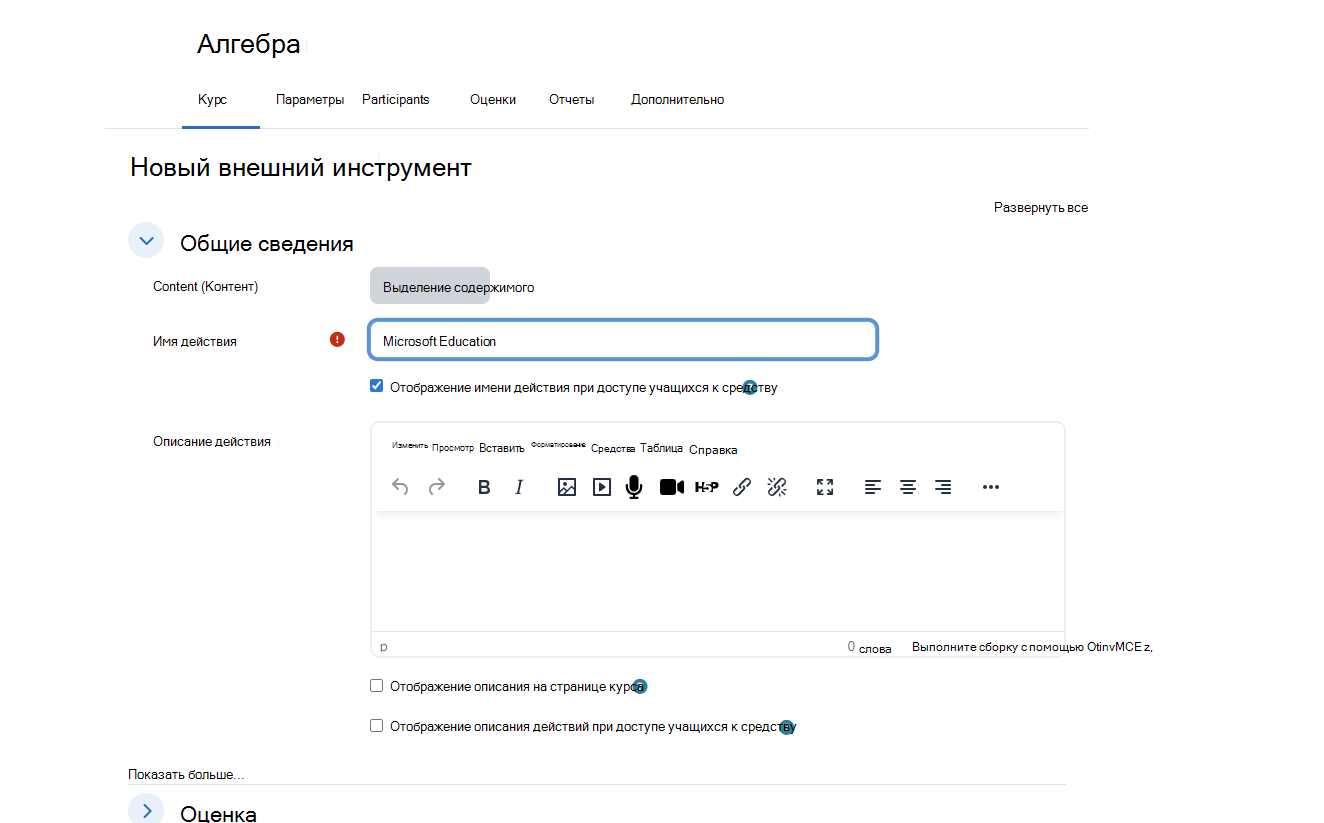Uncheck display activity name checkbox
This screenshot has width=1324, height=823.
coord(377,386)
